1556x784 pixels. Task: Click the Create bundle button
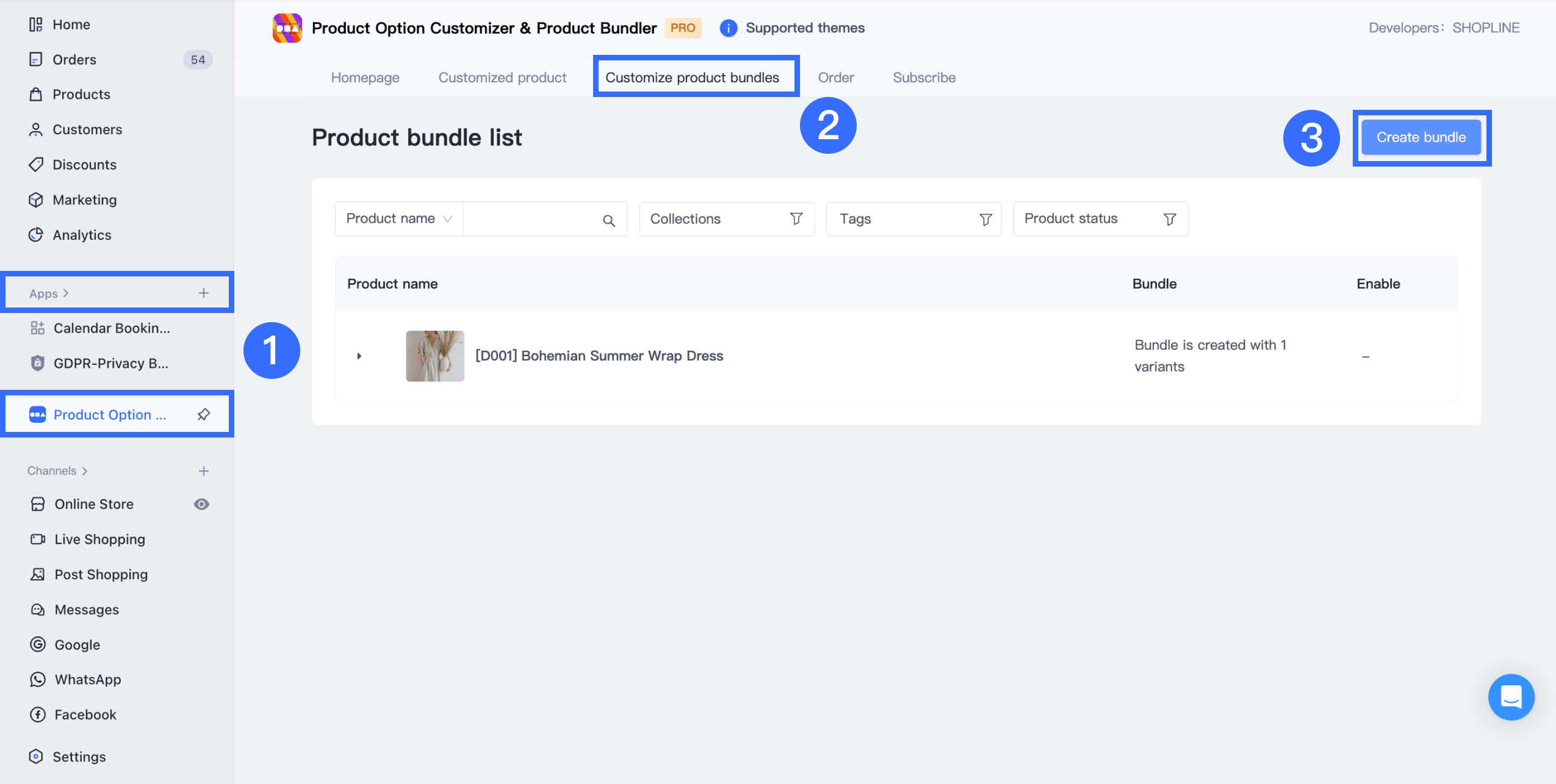[x=1421, y=137]
